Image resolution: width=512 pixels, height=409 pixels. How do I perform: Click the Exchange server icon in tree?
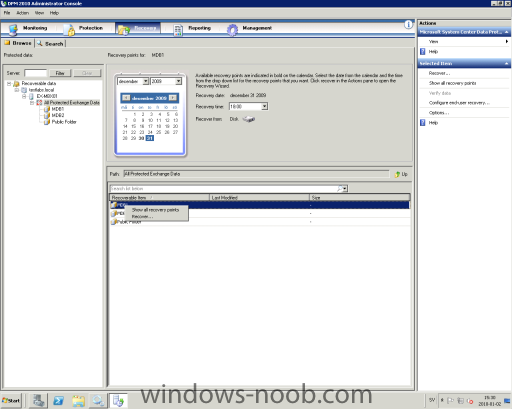31,96
